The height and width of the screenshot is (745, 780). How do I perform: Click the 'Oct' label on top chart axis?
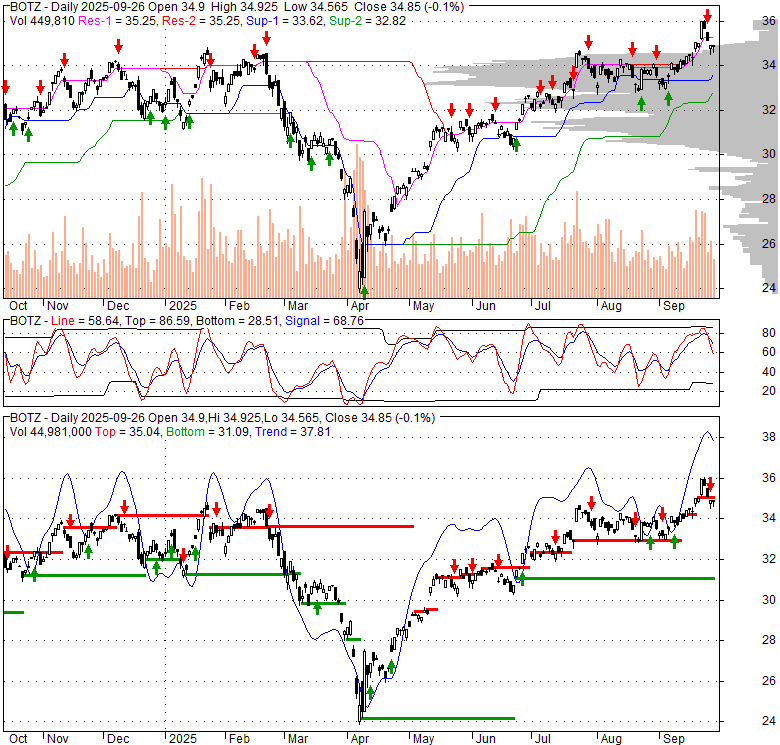point(18,306)
